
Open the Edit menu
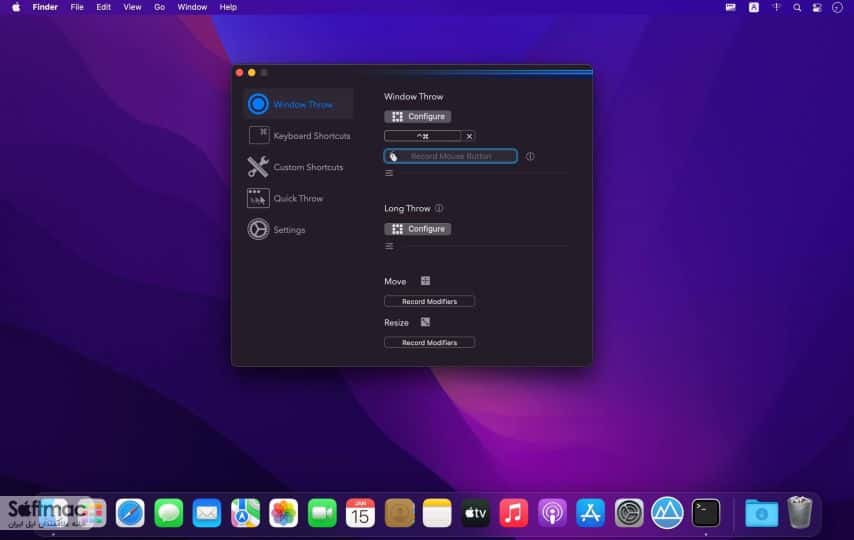coord(103,7)
